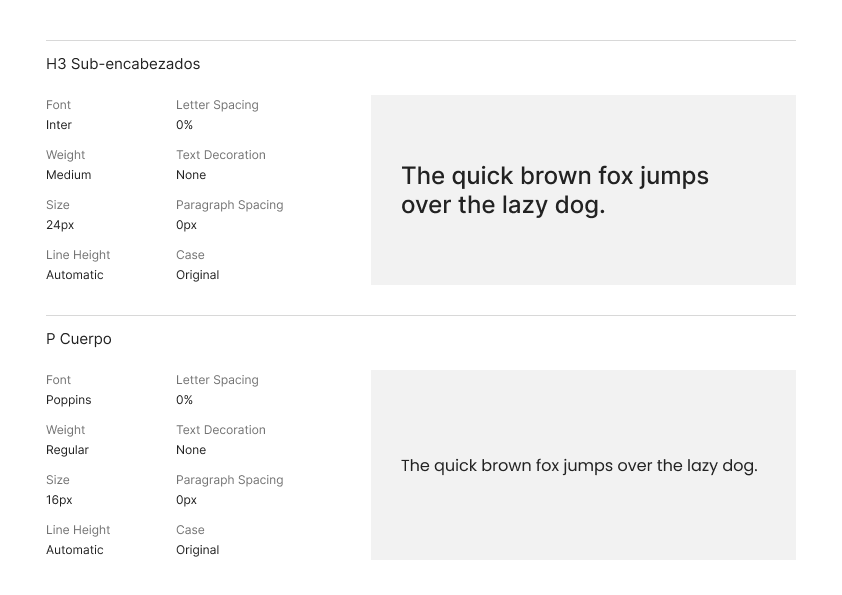Click the "P Cuerpo" section heading
This screenshot has height=595, width=842.
[x=79, y=339]
